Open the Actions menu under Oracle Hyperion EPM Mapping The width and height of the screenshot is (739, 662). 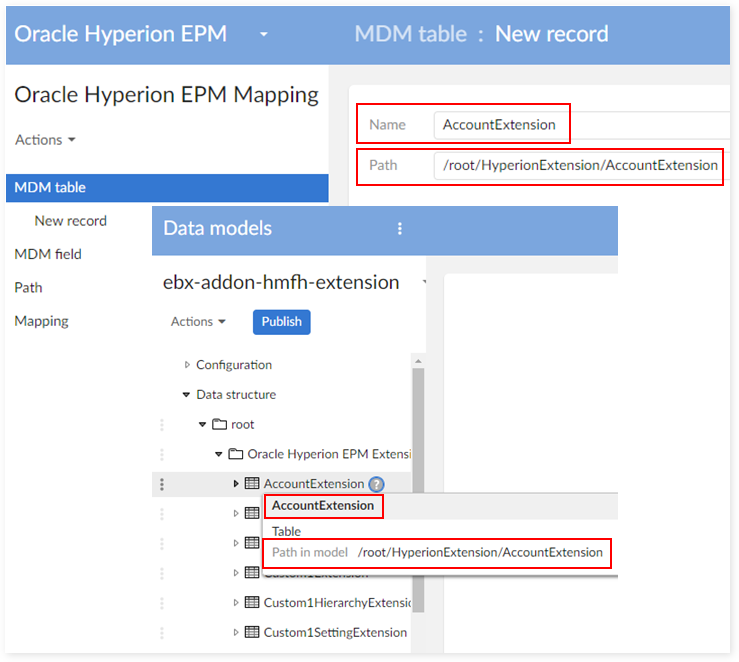point(45,140)
